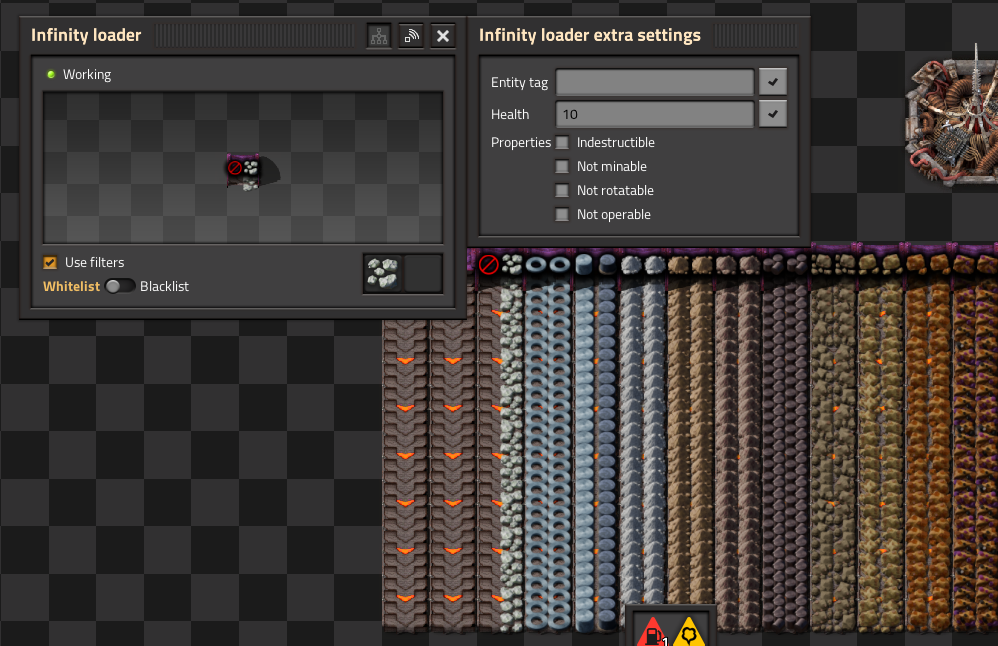Click the Entity tag text field
This screenshot has width=998, height=646.
[654, 82]
